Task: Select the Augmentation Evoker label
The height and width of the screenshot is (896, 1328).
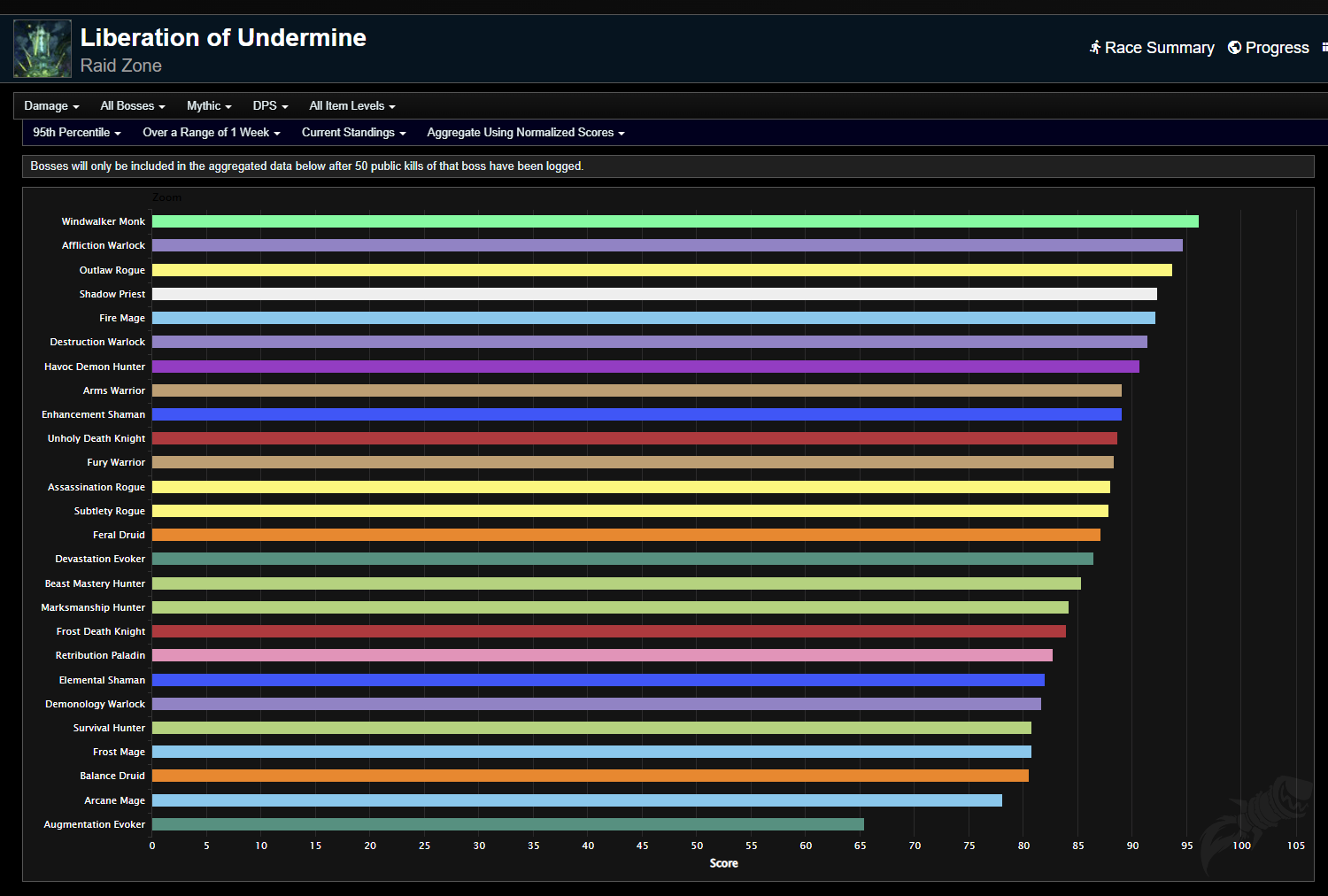Action: [94, 823]
